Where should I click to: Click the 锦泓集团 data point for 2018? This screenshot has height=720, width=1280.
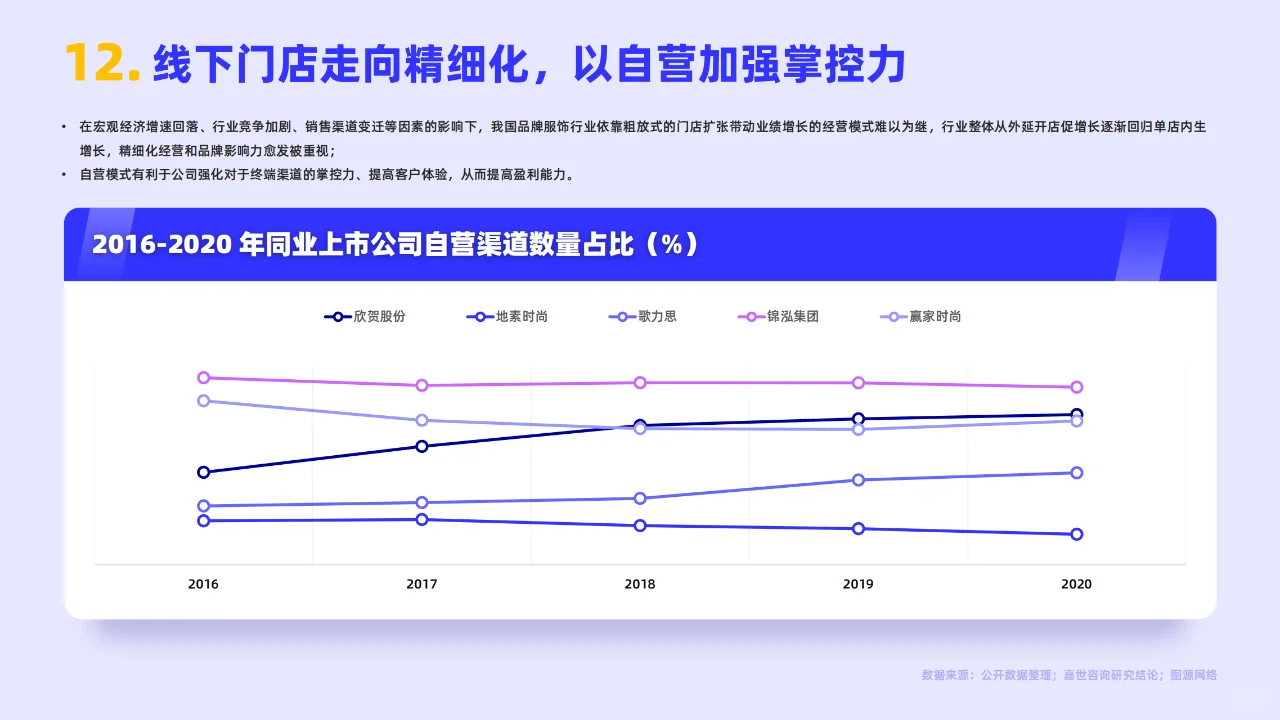(x=640, y=382)
